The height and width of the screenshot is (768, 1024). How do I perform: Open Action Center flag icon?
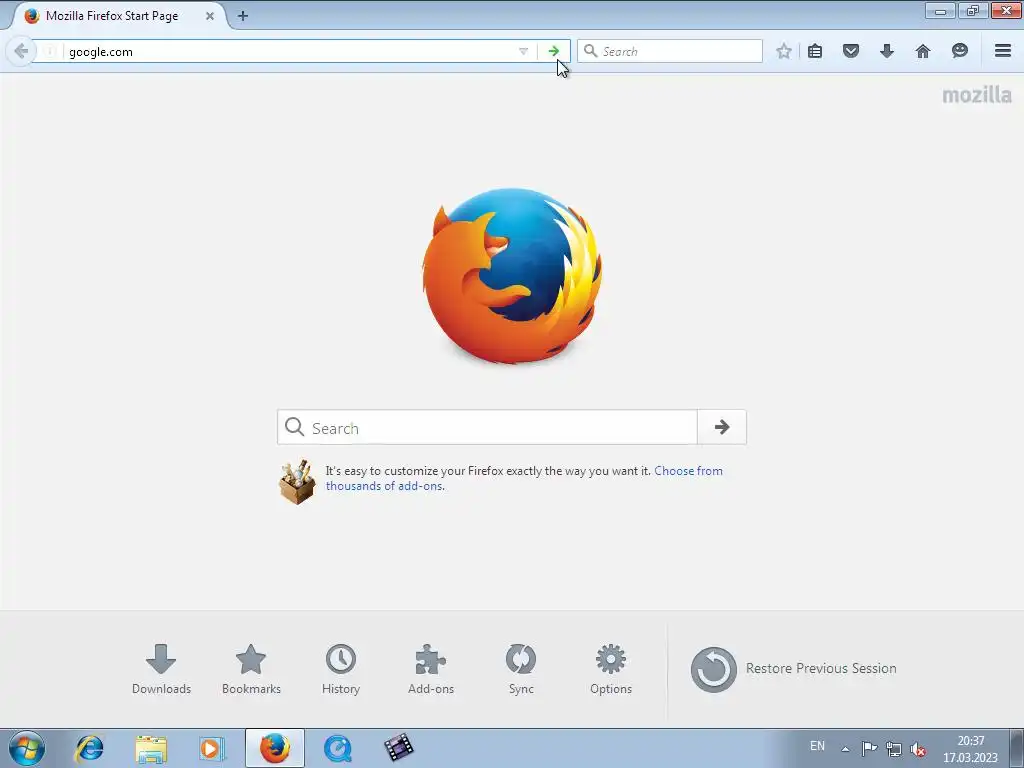pos(869,748)
